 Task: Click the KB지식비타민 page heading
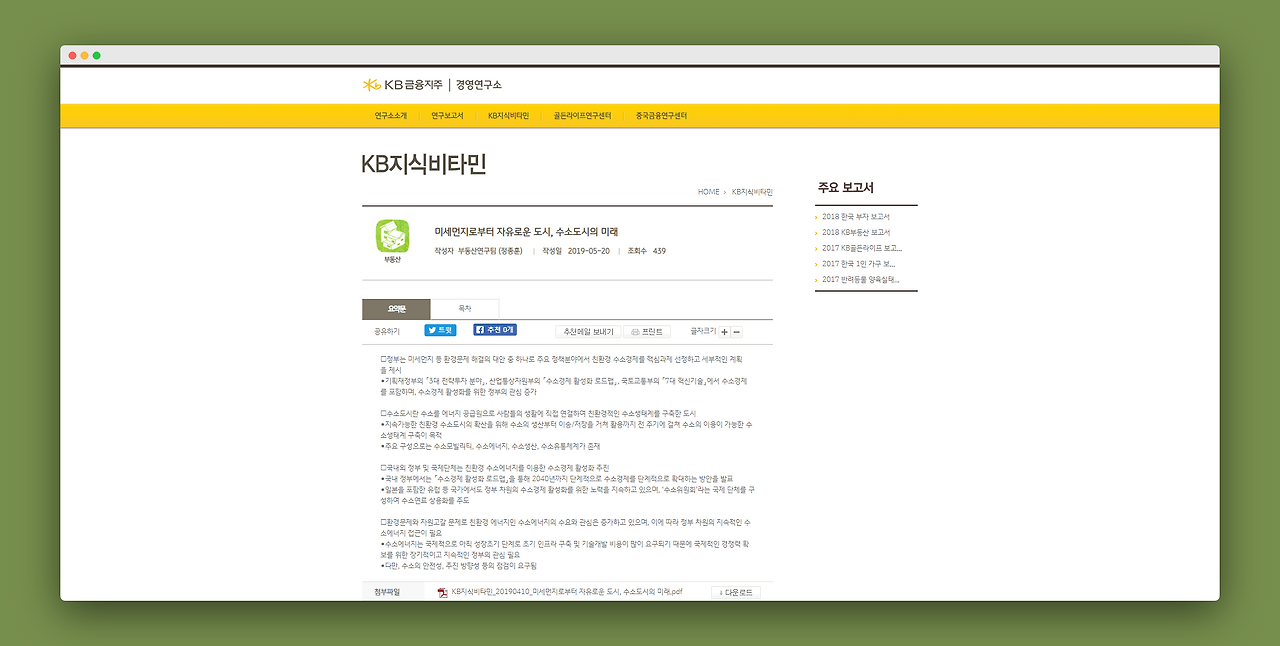(x=423, y=164)
